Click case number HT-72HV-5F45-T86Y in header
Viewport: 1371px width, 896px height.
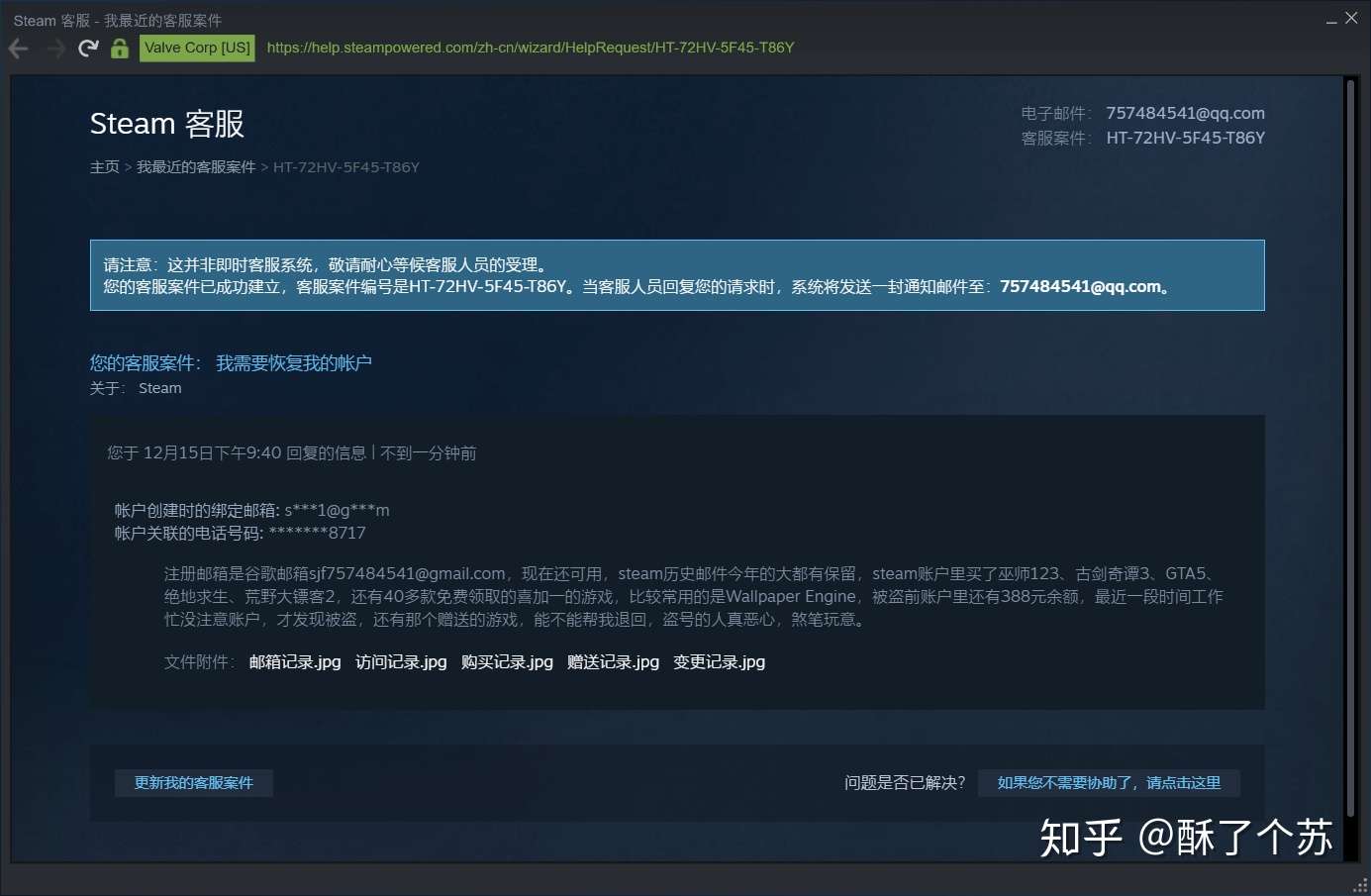point(1185,139)
